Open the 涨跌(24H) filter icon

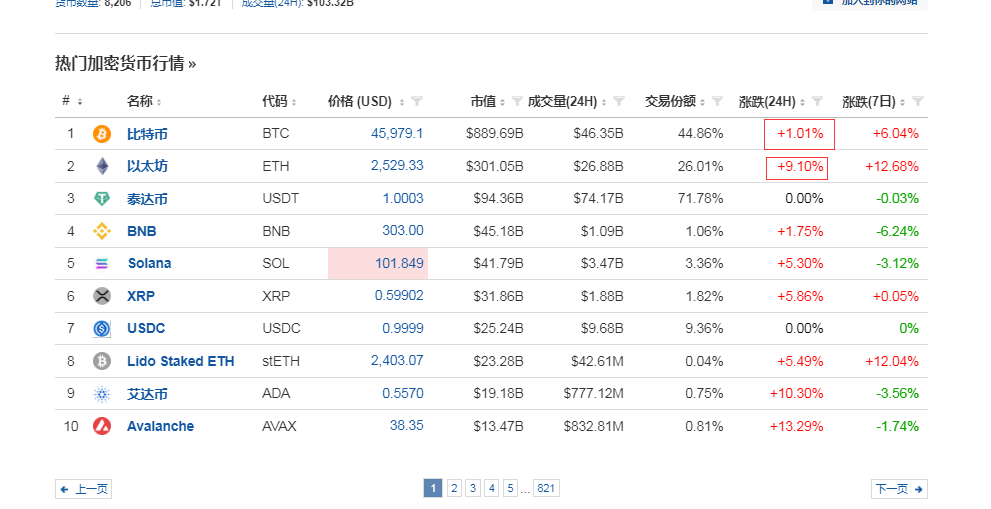pos(817,101)
